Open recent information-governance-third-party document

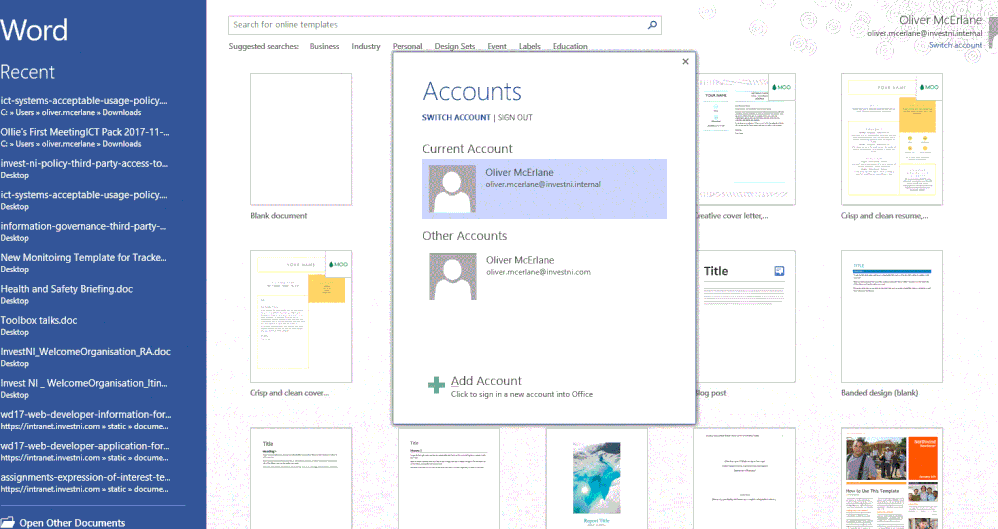pos(84,231)
